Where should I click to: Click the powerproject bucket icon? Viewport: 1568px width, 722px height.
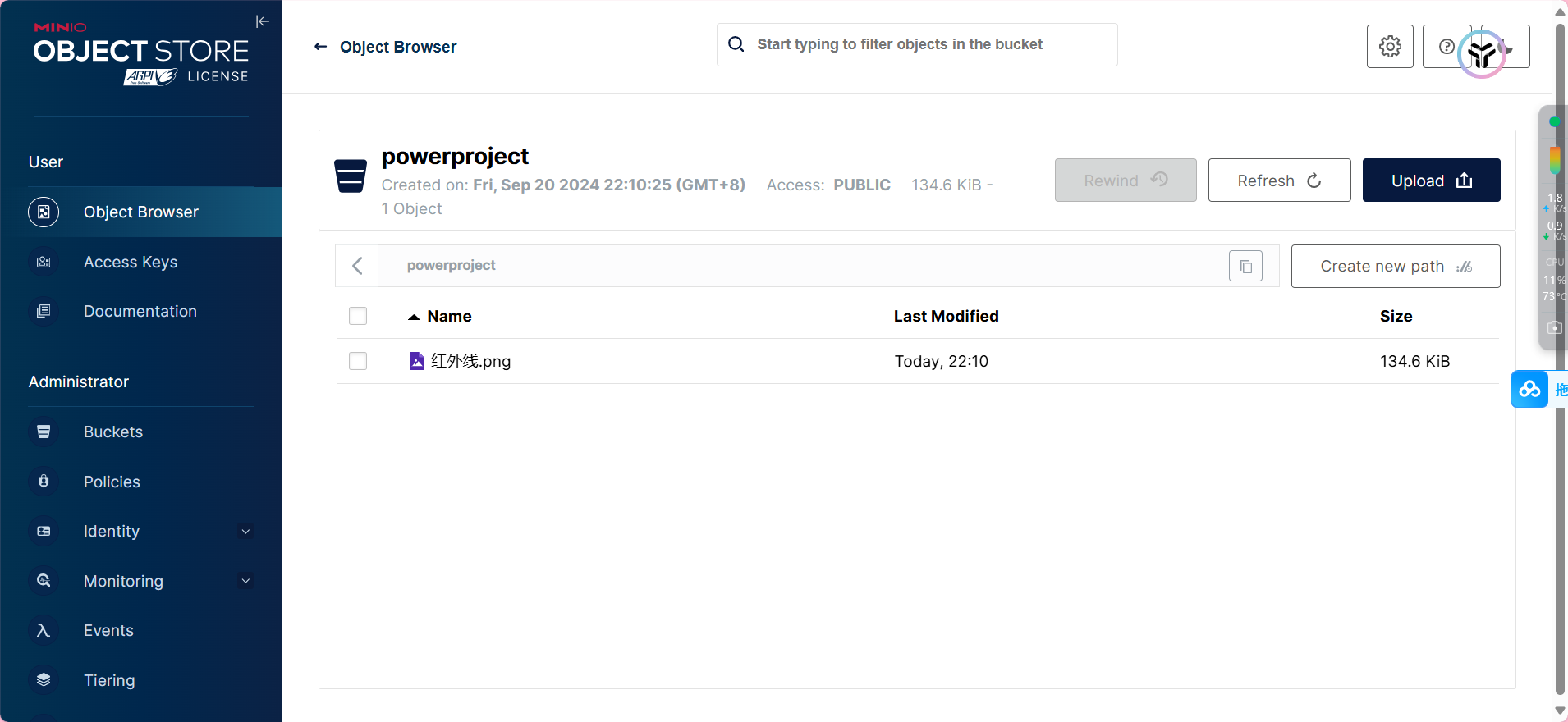[x=351, y=176]
